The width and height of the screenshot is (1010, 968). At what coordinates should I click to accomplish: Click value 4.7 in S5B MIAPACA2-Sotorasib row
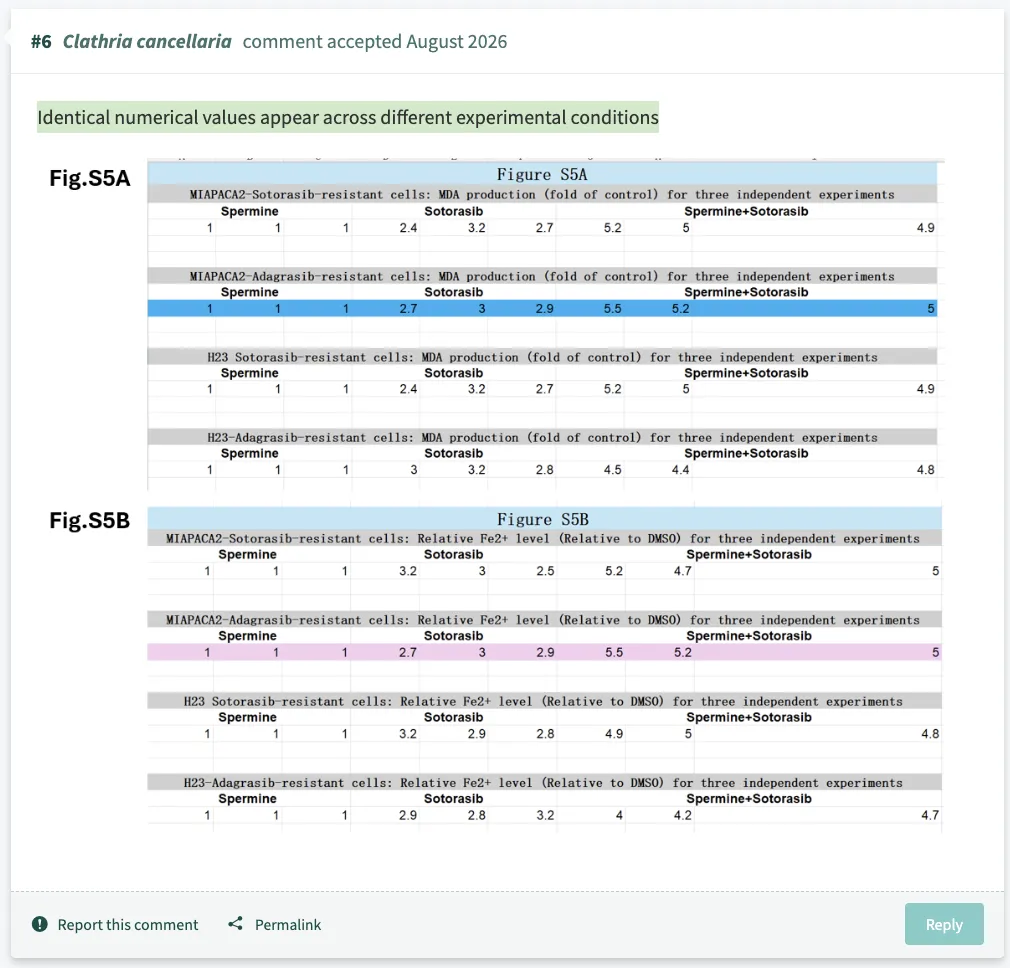click(683, 571)
